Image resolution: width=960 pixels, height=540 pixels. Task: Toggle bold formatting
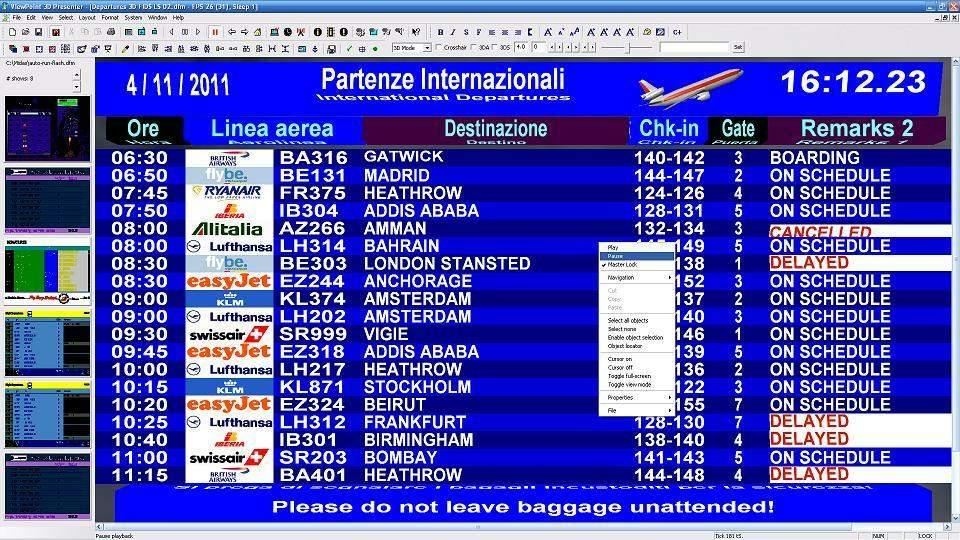[440, 32]
